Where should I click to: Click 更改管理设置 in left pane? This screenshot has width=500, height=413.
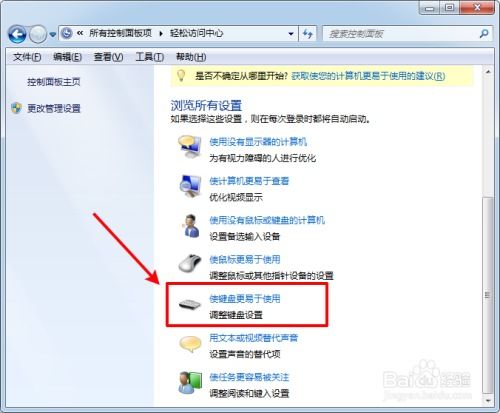tap(54, 108)
